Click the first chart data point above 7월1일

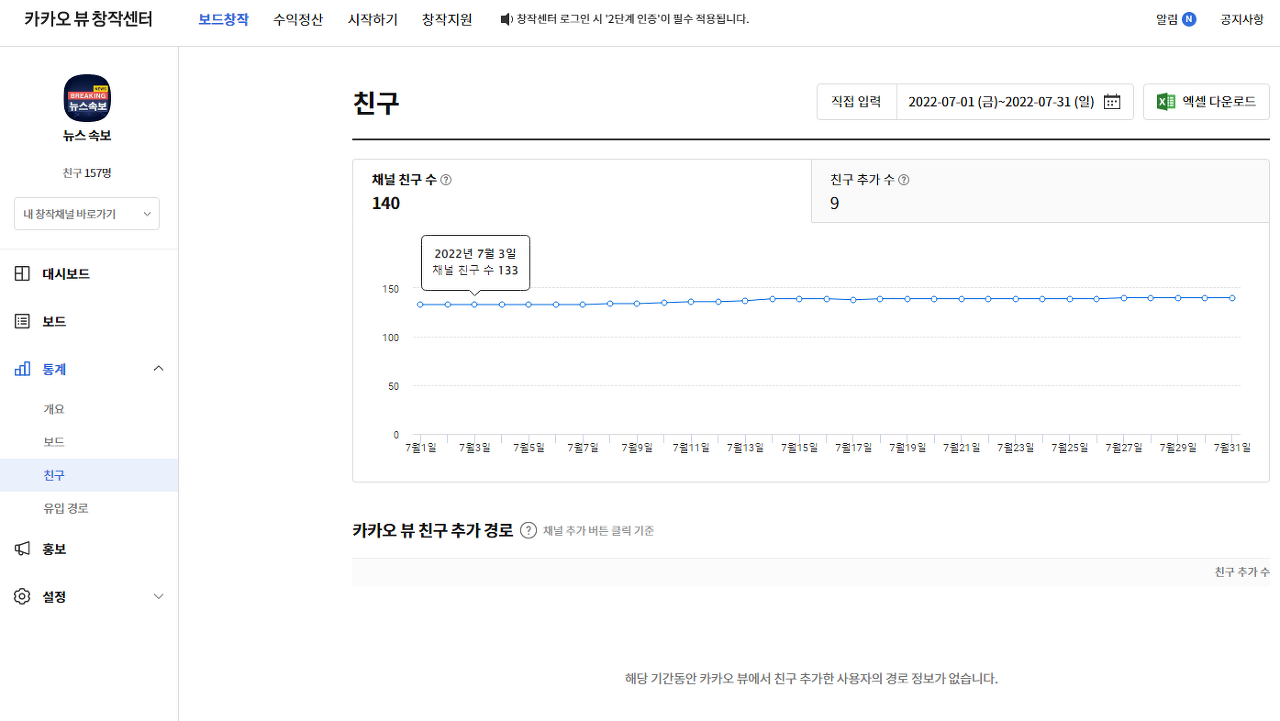[x=421, y=304]
